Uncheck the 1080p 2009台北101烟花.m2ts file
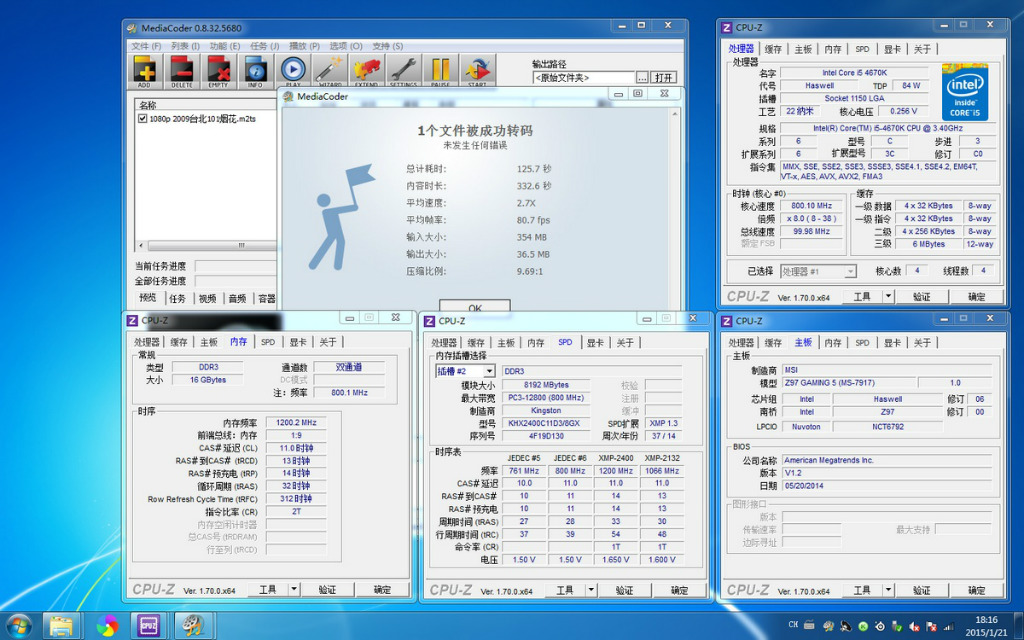 [142, 119]
